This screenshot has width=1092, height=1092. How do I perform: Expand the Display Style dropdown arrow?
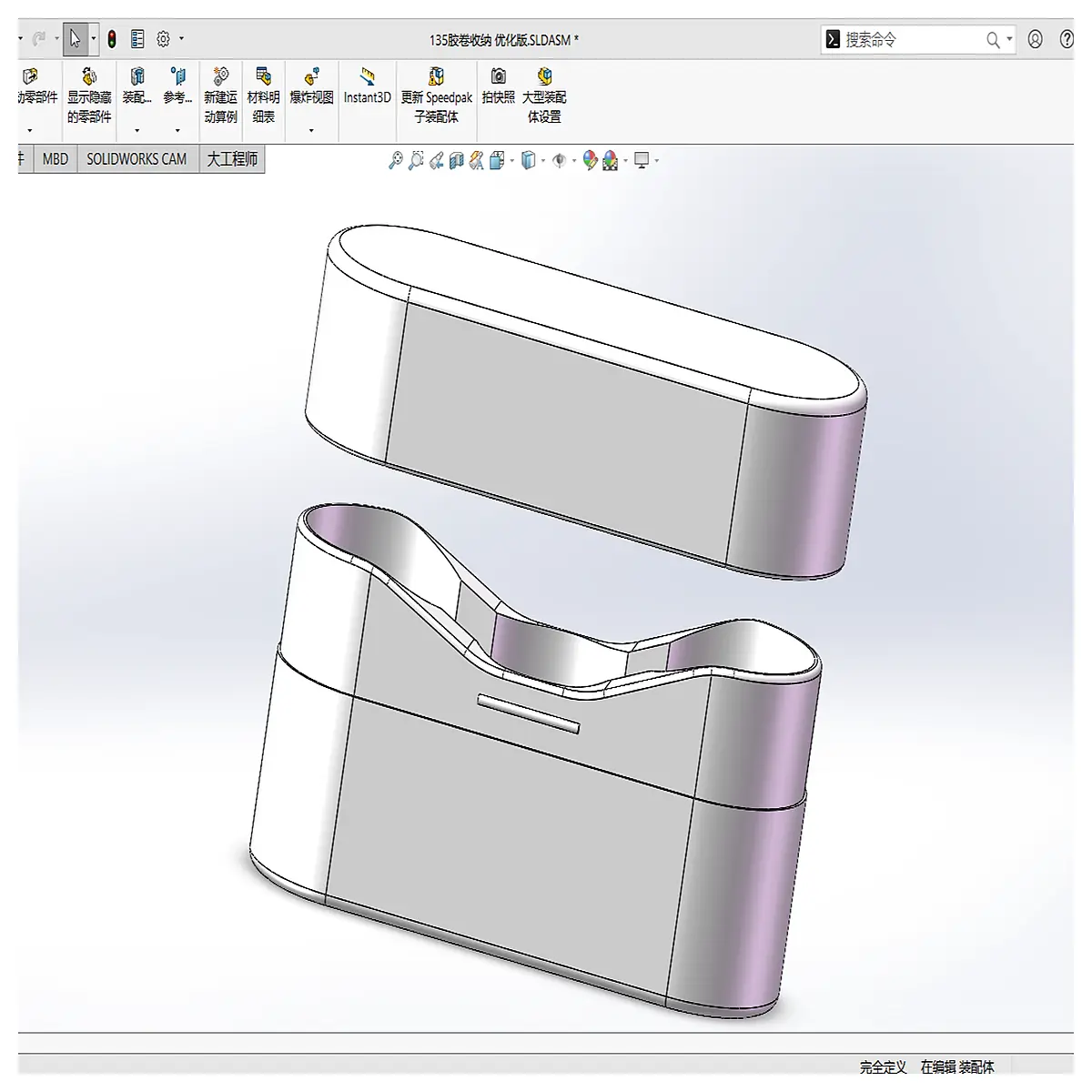point(543,161)
